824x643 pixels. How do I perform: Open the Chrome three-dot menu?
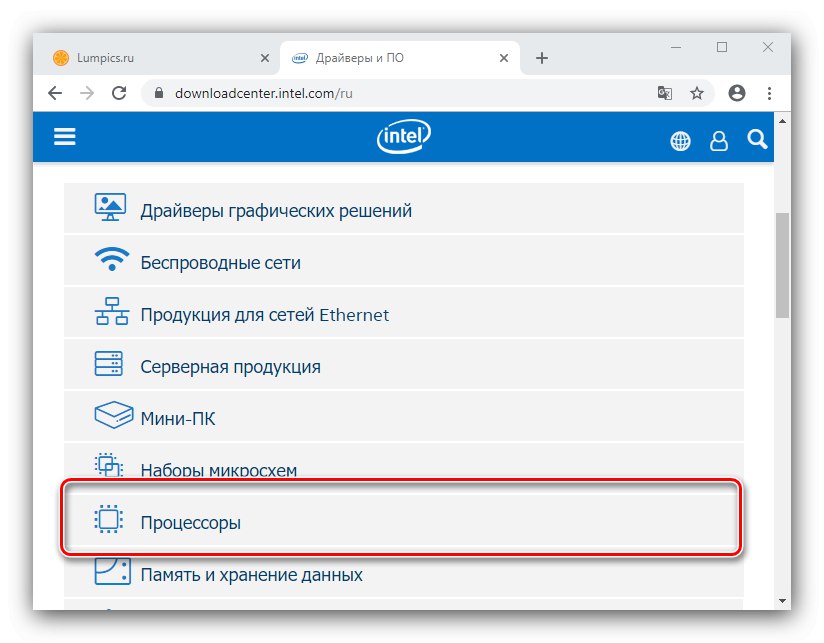tap(769, 93)
